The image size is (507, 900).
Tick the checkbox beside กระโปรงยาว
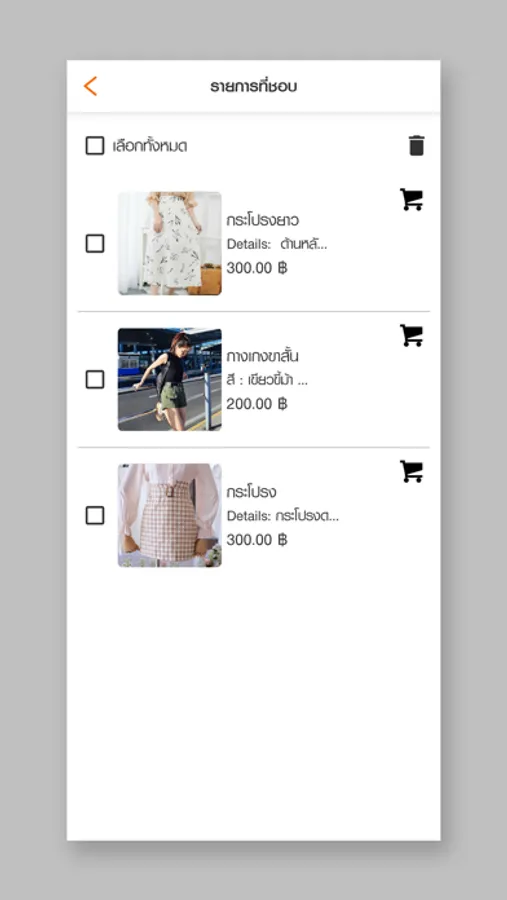tap(95, 243)
